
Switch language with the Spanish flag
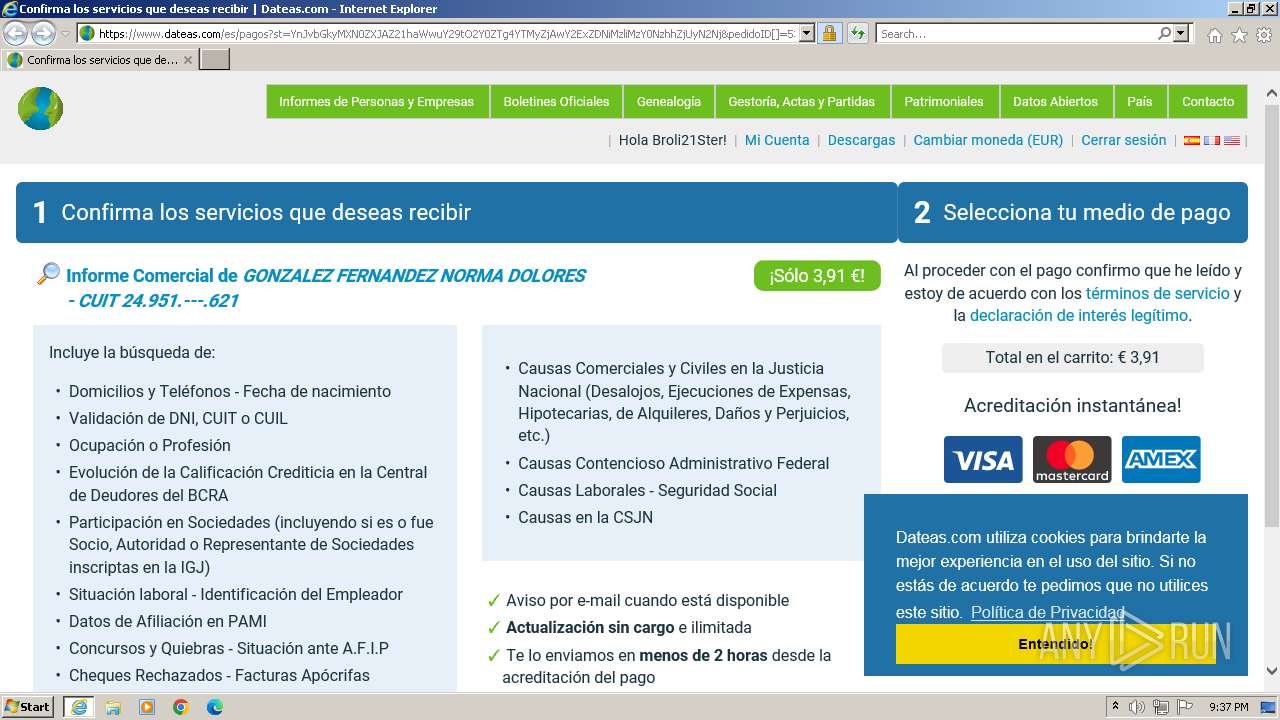(1192, 141)
